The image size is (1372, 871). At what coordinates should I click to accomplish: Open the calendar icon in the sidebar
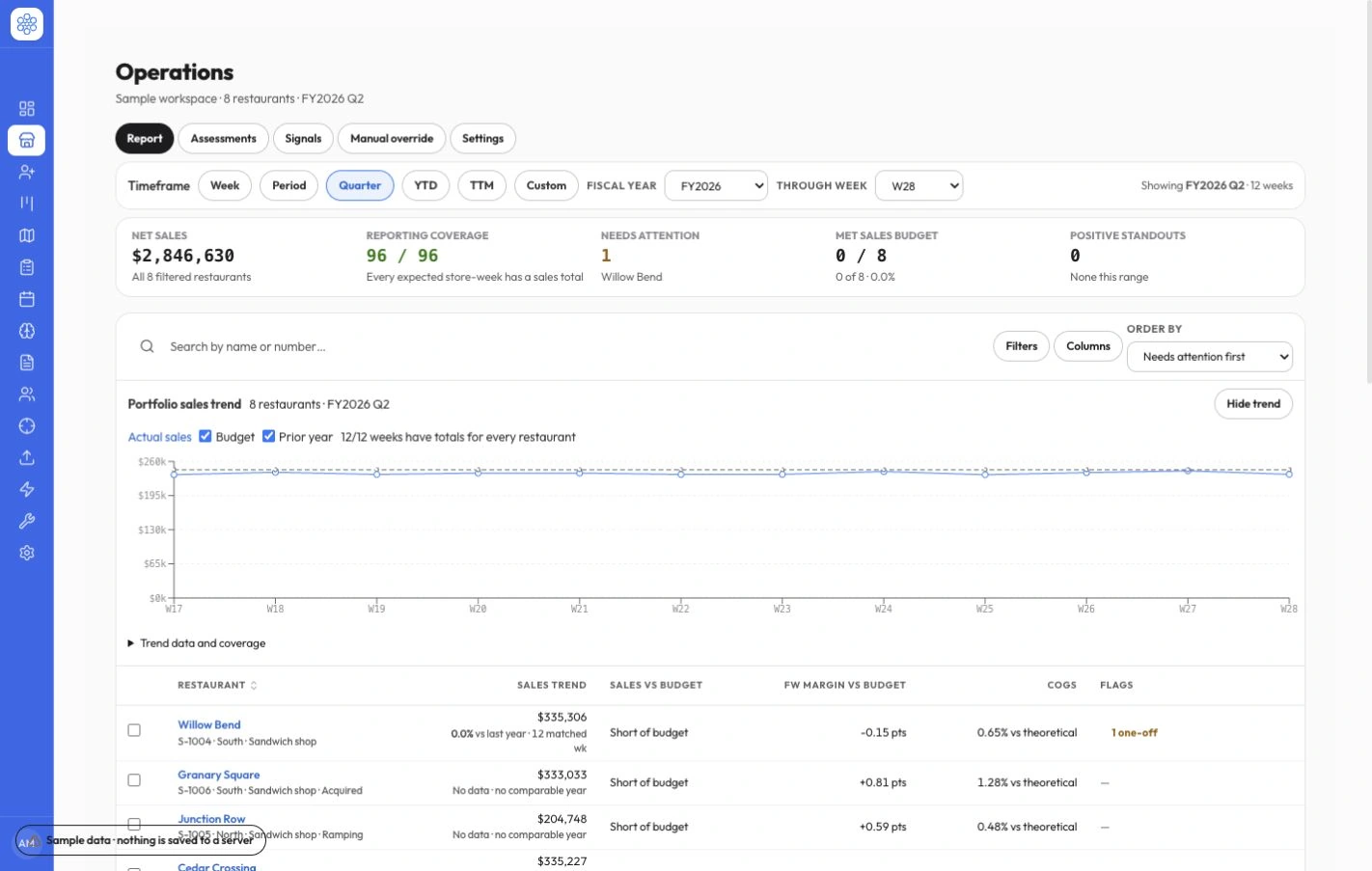[x=27, y=299]
